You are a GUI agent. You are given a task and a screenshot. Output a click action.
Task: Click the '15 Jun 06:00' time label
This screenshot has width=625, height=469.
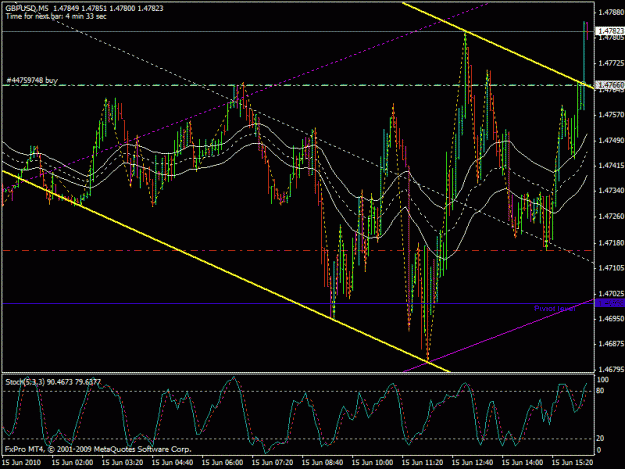pos(222,462)
